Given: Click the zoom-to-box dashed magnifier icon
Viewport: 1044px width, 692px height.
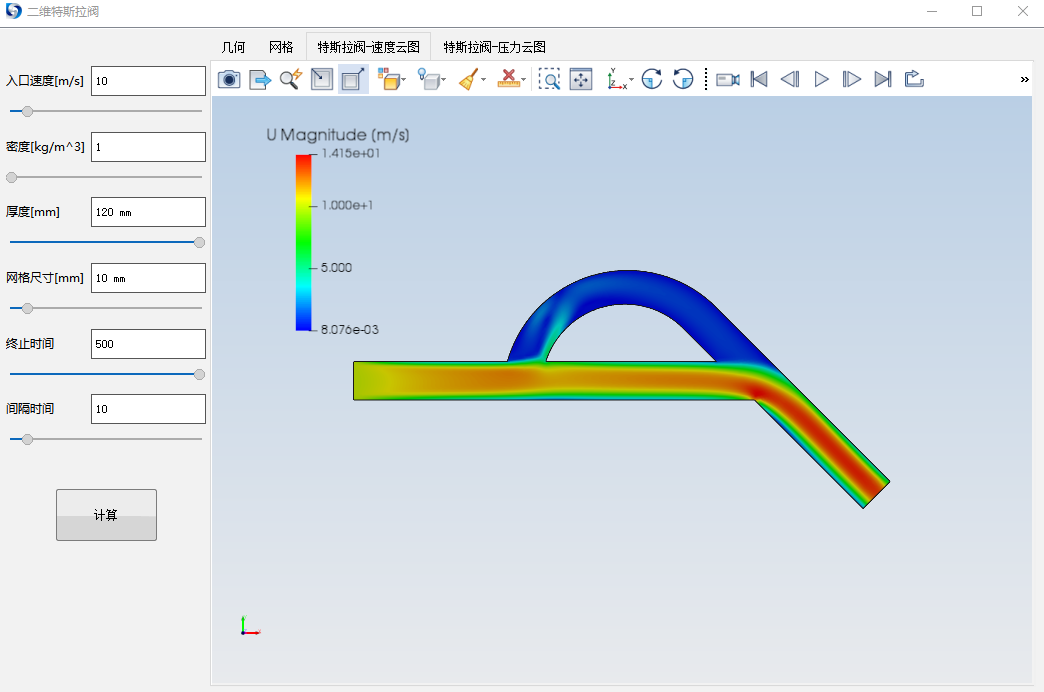Looking at the screenshot, I should click(549, 80).
